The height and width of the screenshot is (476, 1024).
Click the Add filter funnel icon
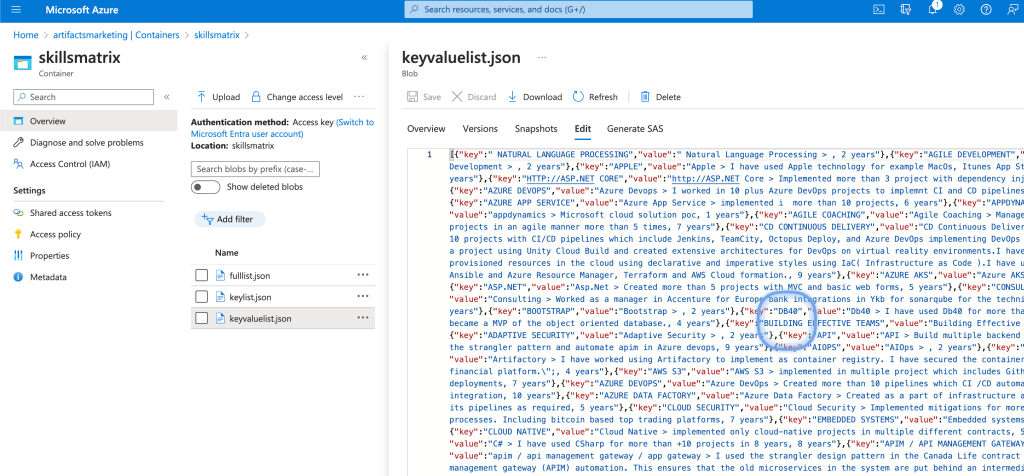[208, 219]
